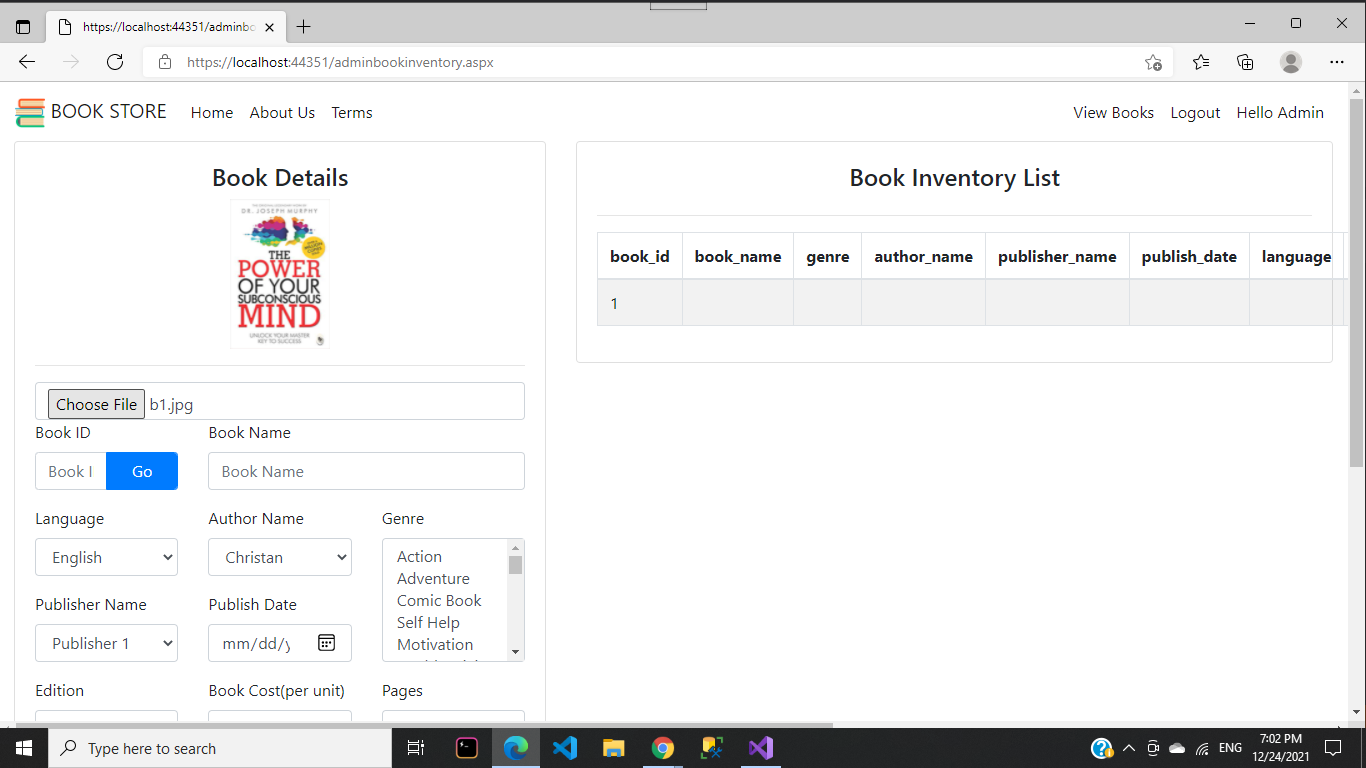Launch Visual Studio Code from the taskbar
1366x768 pixels.
tap(564, 747)
